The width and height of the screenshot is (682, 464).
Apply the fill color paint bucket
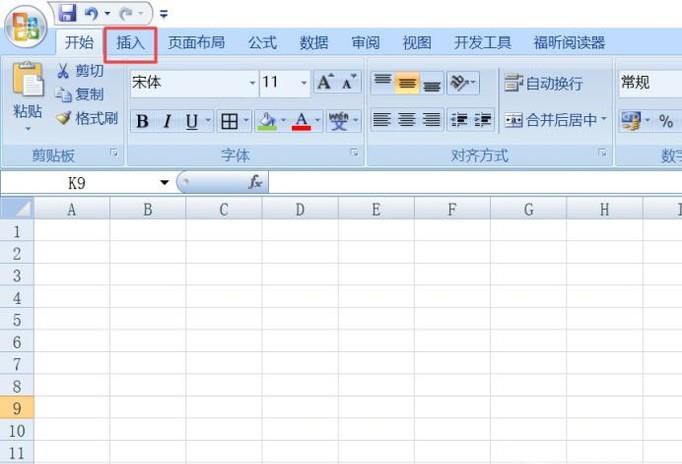(x=267, y=121)
